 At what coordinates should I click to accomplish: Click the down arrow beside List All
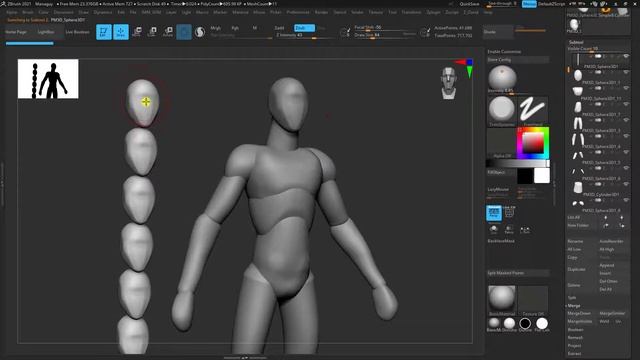[622, 218]
